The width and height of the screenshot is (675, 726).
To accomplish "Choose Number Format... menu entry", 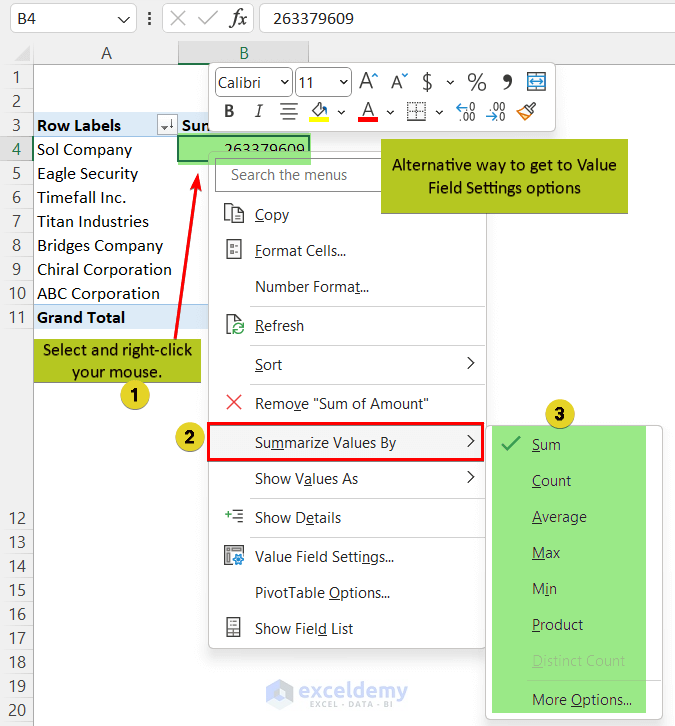I will point(347,287).
